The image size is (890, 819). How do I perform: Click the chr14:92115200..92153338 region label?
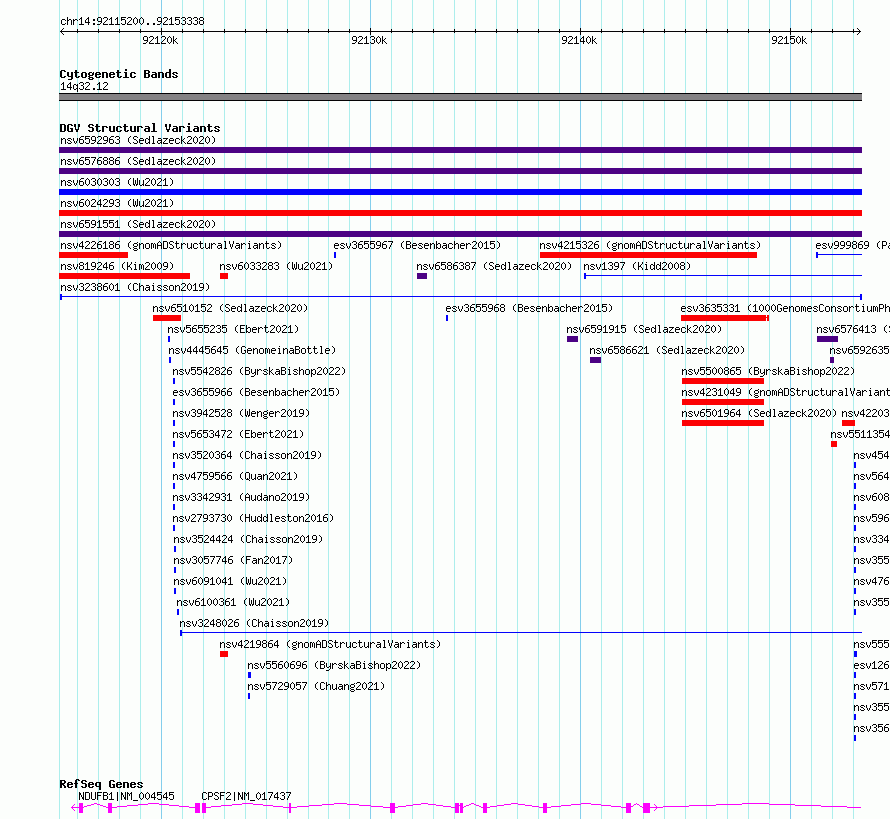point(132,22)
